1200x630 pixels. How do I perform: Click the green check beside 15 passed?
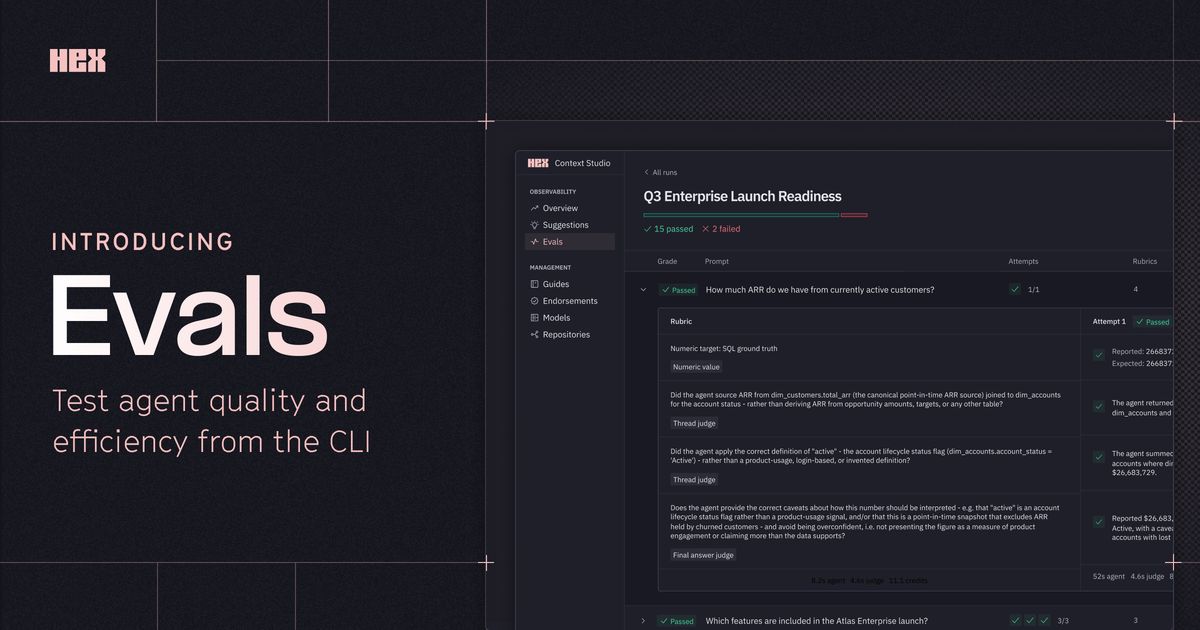click(x=647, y=229)
